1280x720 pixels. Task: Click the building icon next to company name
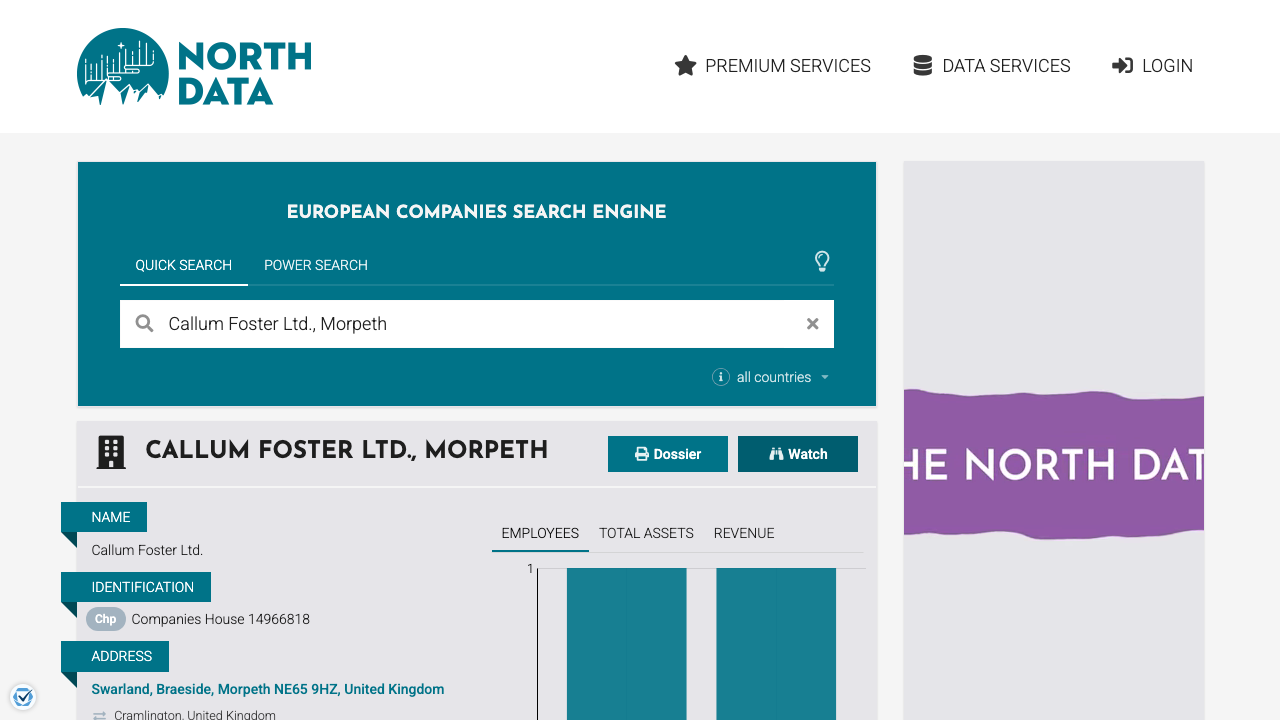tap(110, 452)
